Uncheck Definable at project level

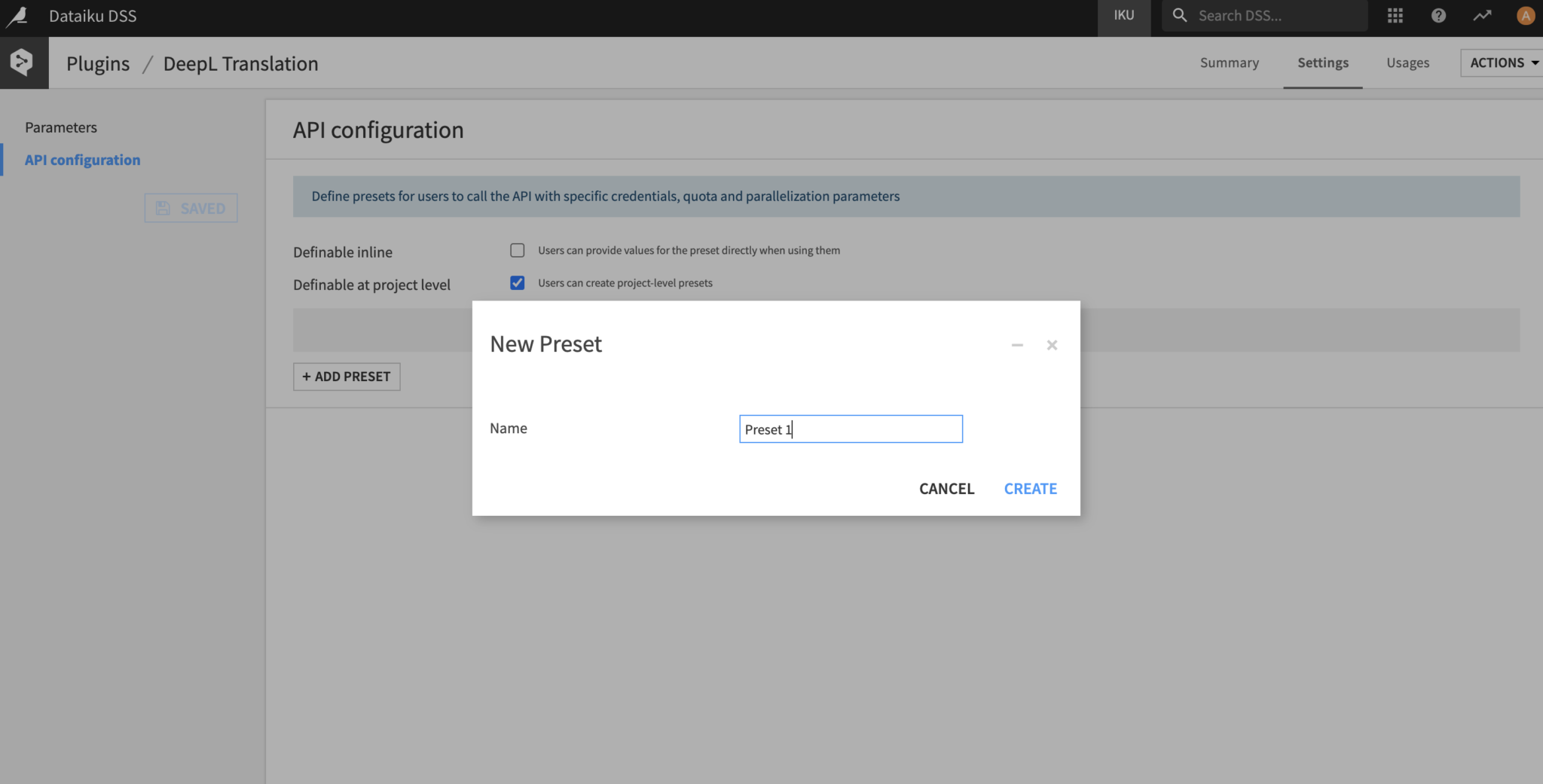517,283
